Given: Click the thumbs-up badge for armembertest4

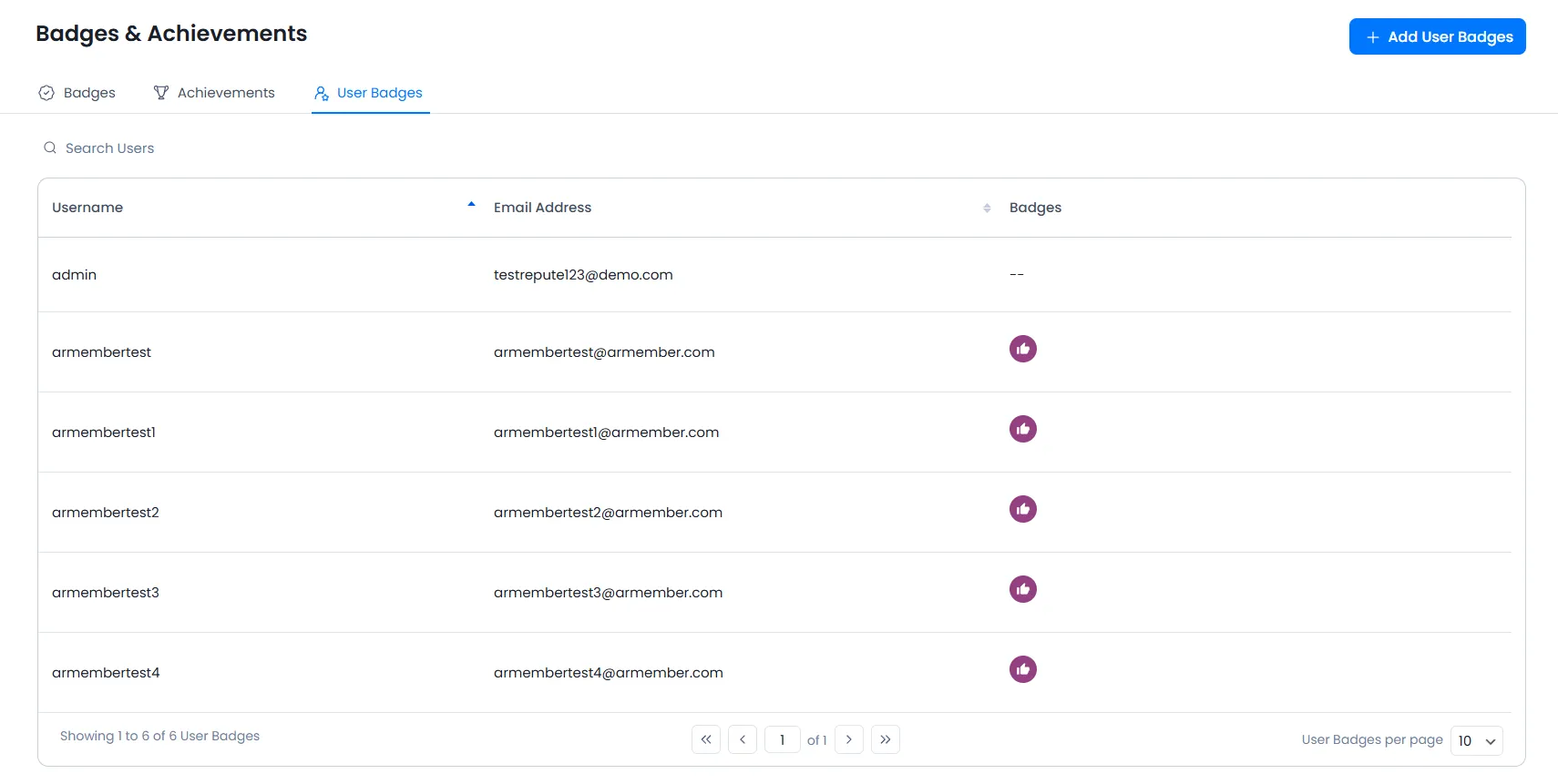Looking at the screenshot, I should pos(1022,669).
